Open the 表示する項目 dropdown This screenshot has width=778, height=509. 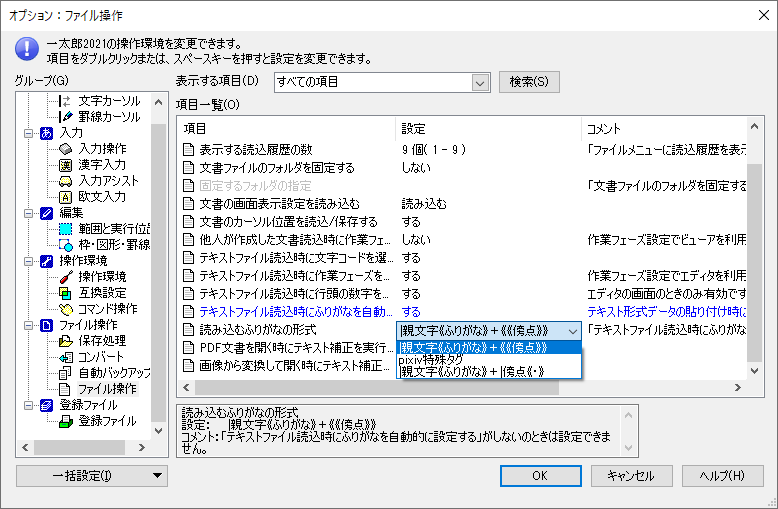(479, 82)
